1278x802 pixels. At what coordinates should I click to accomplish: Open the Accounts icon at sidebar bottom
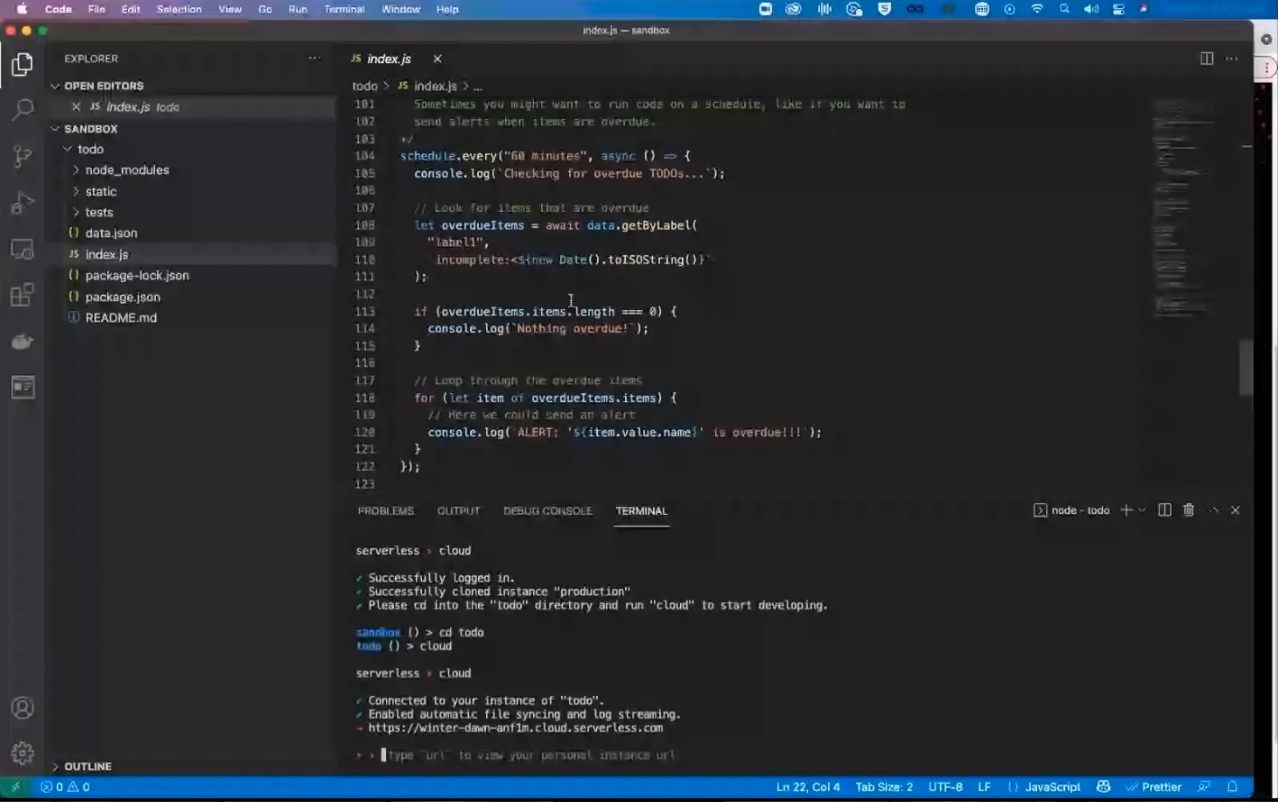coord(22,708)
